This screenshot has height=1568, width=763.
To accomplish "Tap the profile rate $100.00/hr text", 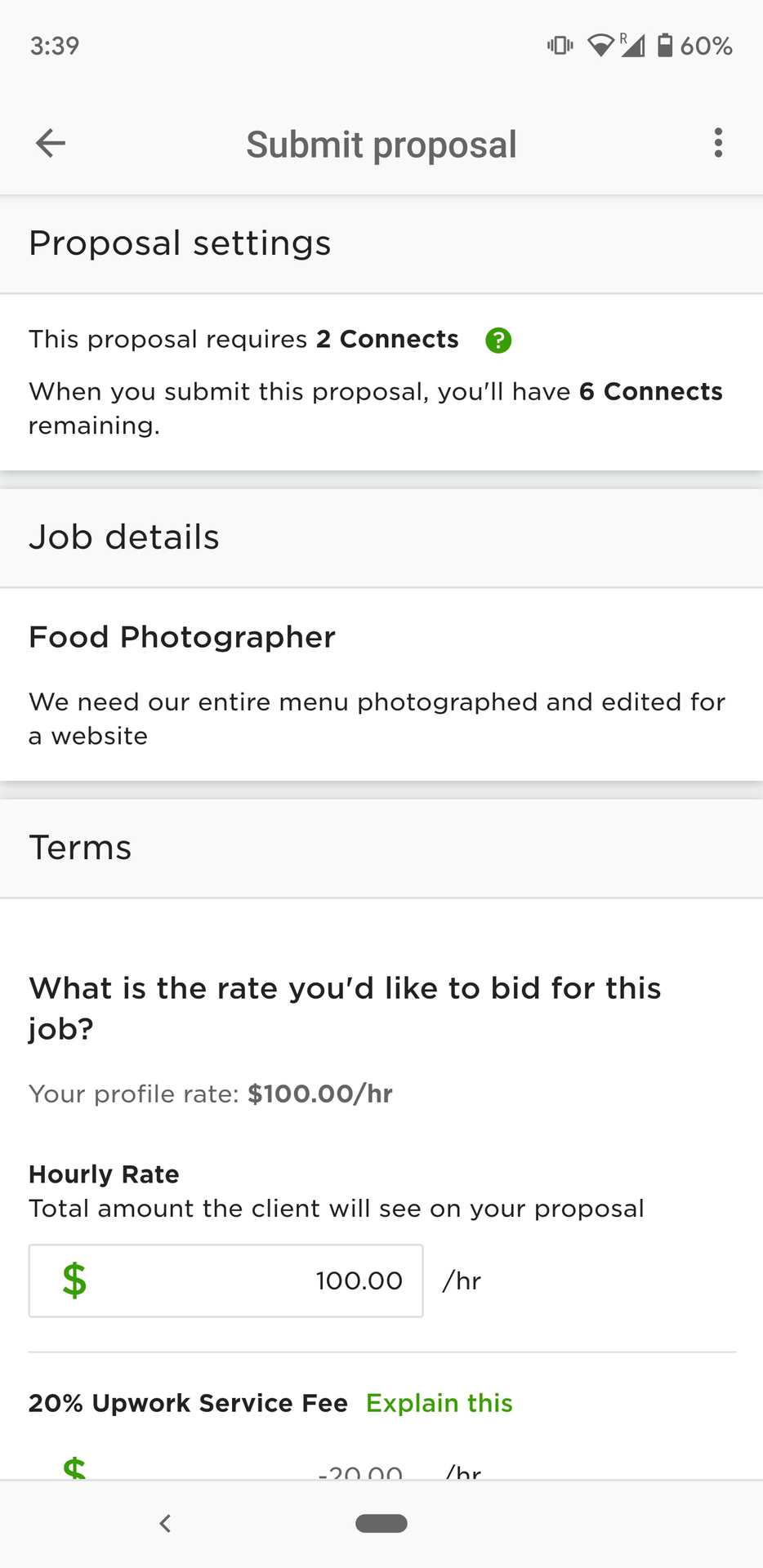I will [320, 1094].
